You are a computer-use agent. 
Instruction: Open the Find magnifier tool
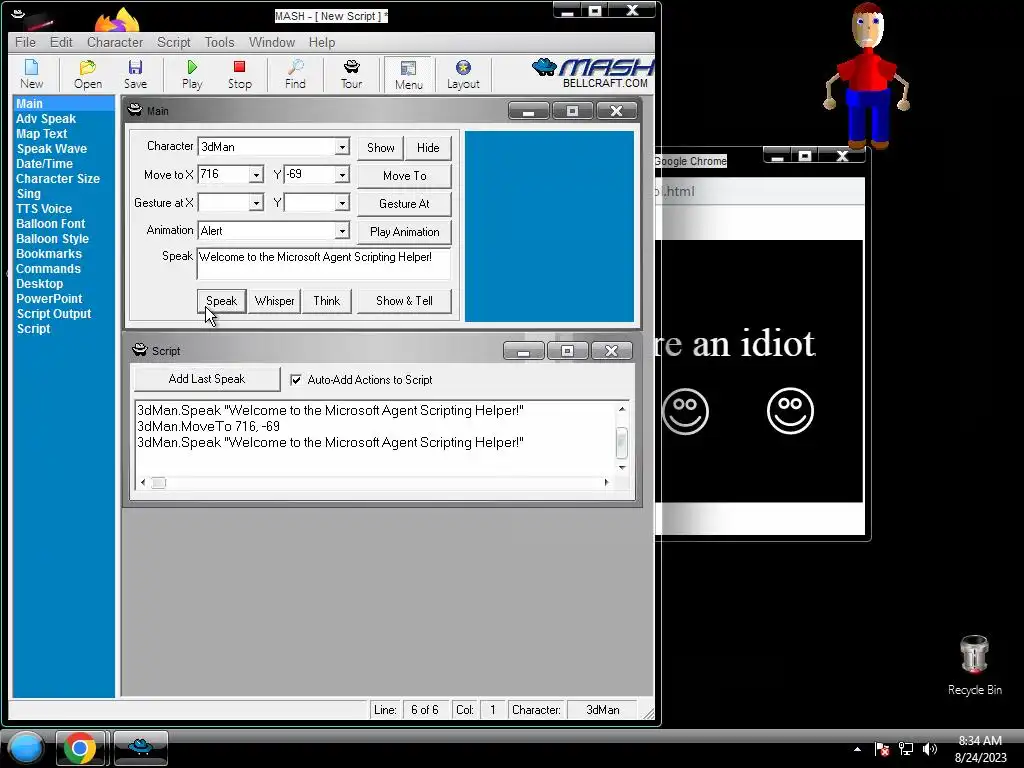point(295,74)
